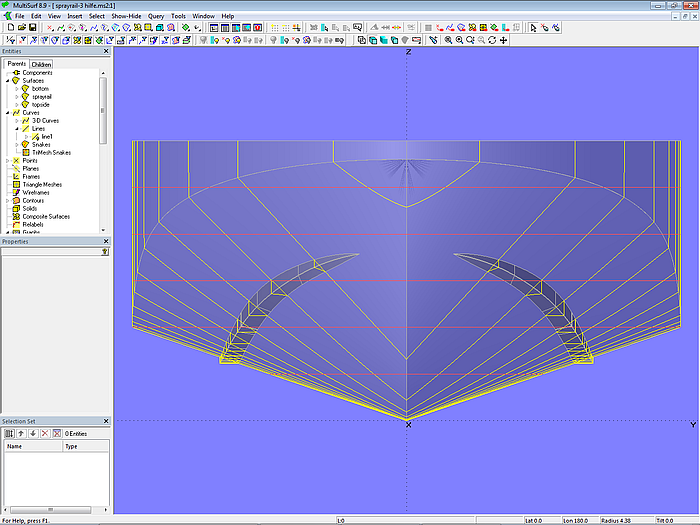Collapse the Surfaces tree node
700x525 pixels.
(7, 81)
